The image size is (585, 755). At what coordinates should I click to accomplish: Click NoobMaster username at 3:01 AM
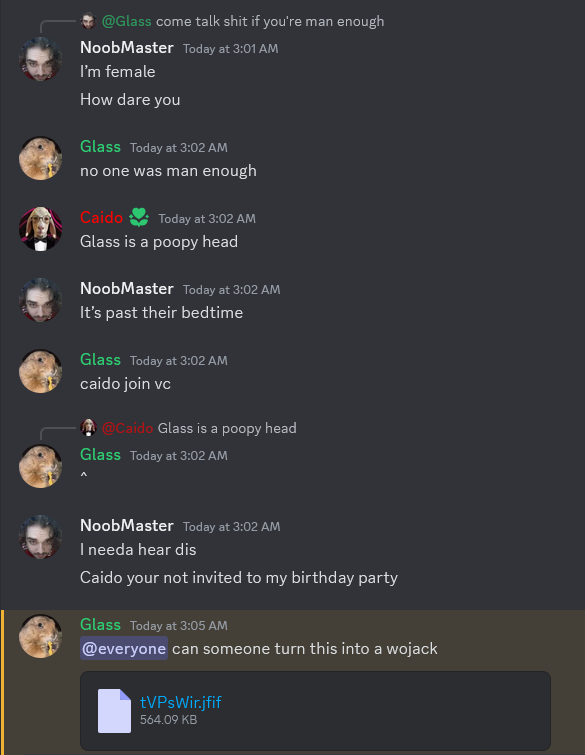[127, 48]
